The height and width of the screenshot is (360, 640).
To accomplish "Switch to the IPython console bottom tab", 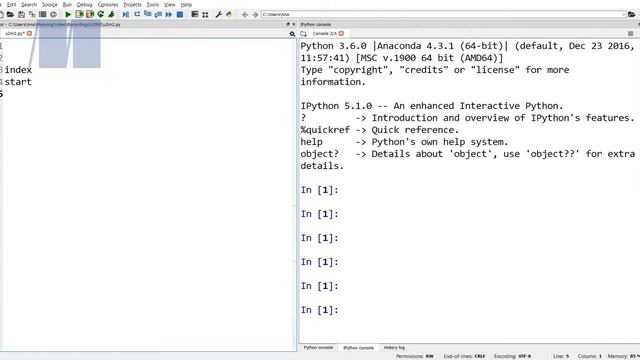I will click(358, 348).
